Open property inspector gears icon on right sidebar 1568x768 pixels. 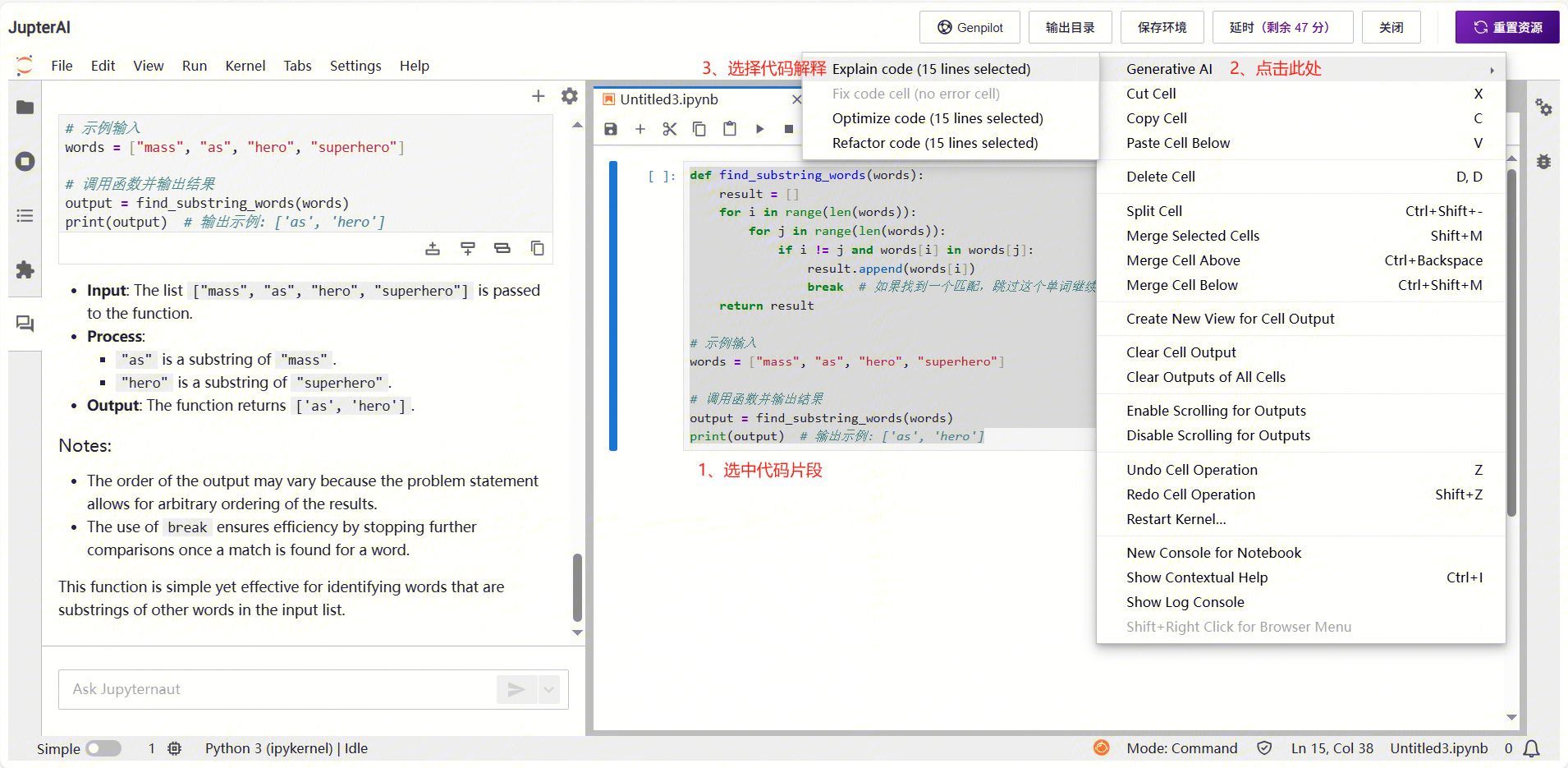click(x=1544, y=108)
